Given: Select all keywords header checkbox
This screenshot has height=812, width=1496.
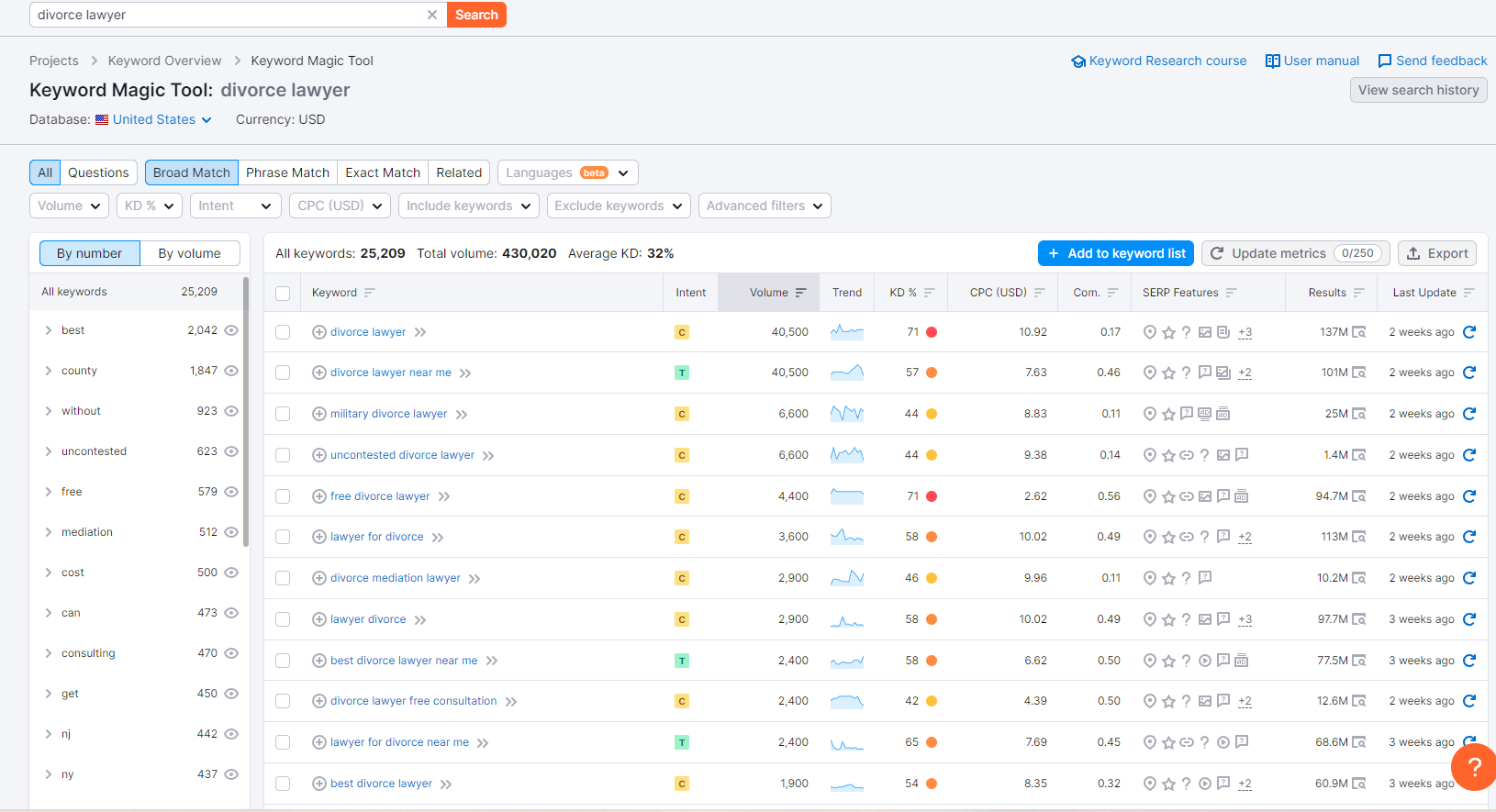Looking at the screenshot, I should pos(283,294).
